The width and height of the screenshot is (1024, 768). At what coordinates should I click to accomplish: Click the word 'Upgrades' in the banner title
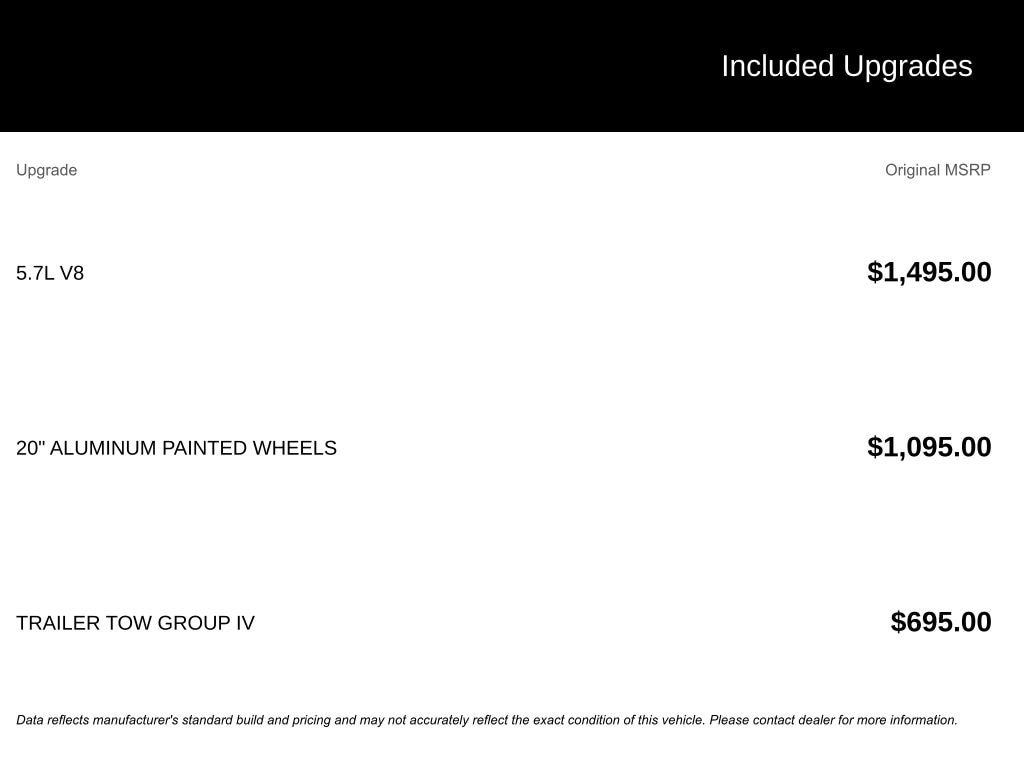(908, 66)
